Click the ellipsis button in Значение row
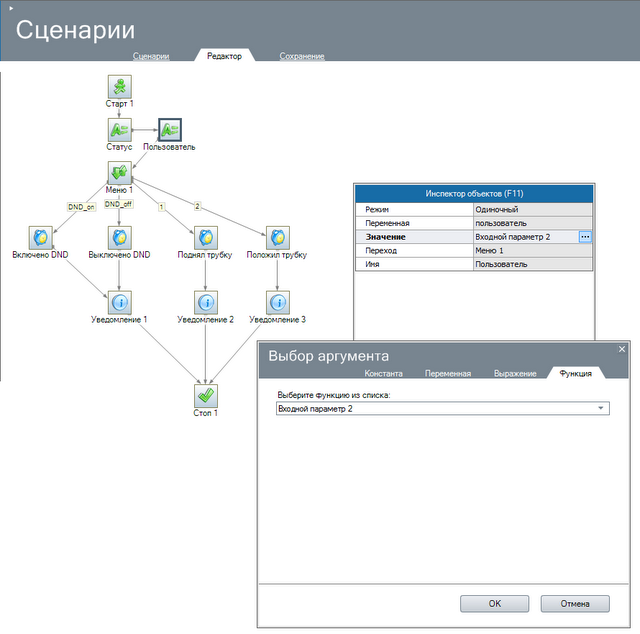 pyautogui.click(x=585, y=236)
